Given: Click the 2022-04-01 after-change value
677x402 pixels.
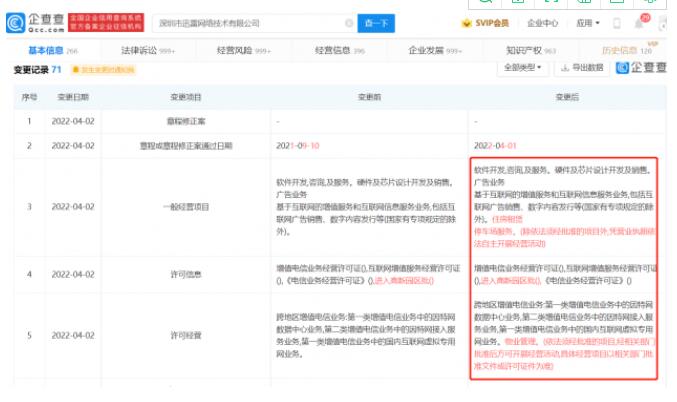Looking at the screenshot, I should click(495, 146).
